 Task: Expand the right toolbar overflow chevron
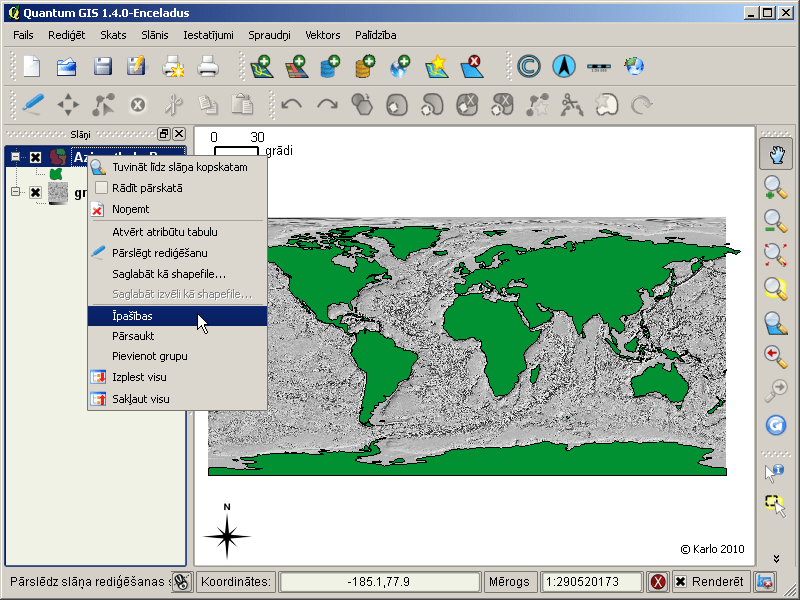(776, 559)
